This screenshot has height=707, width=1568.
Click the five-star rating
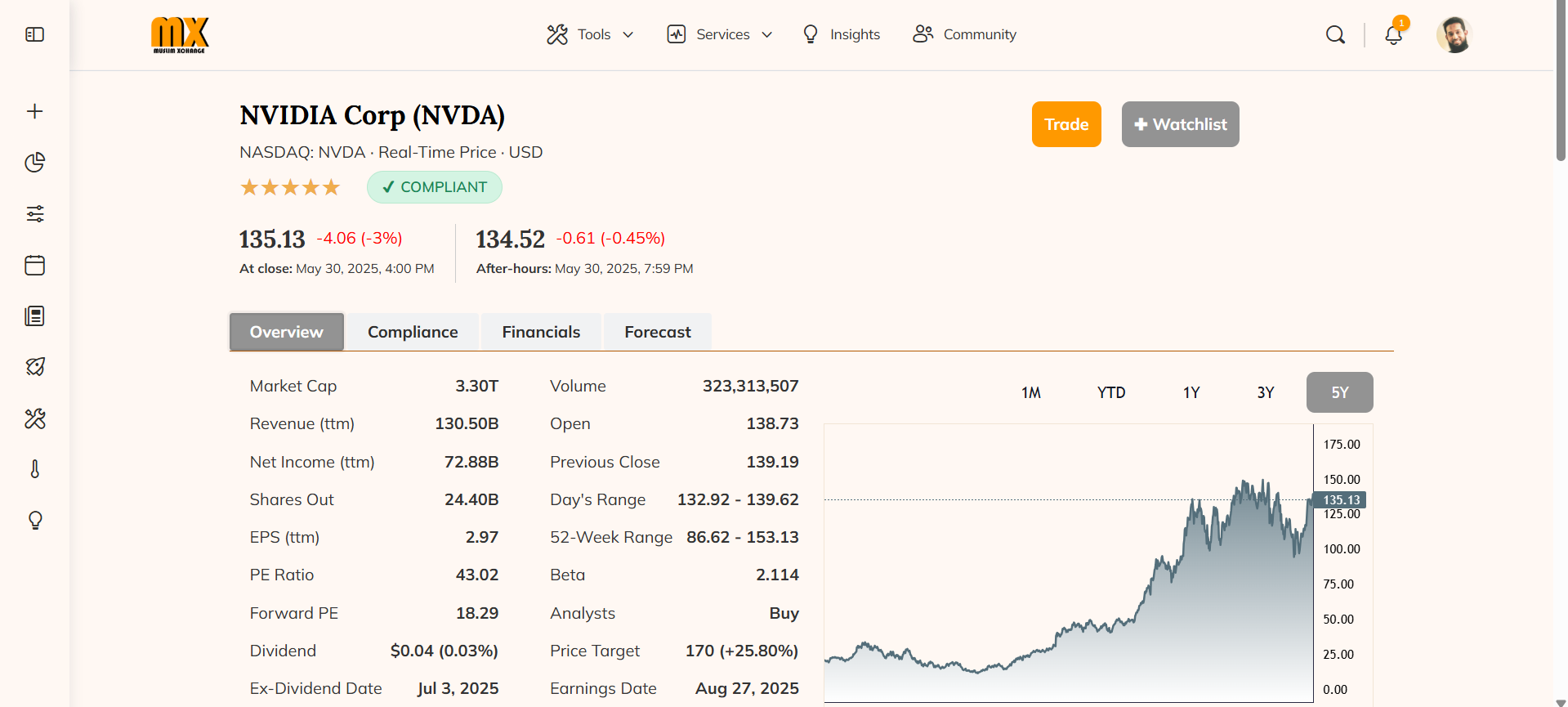tap(290, 187)
